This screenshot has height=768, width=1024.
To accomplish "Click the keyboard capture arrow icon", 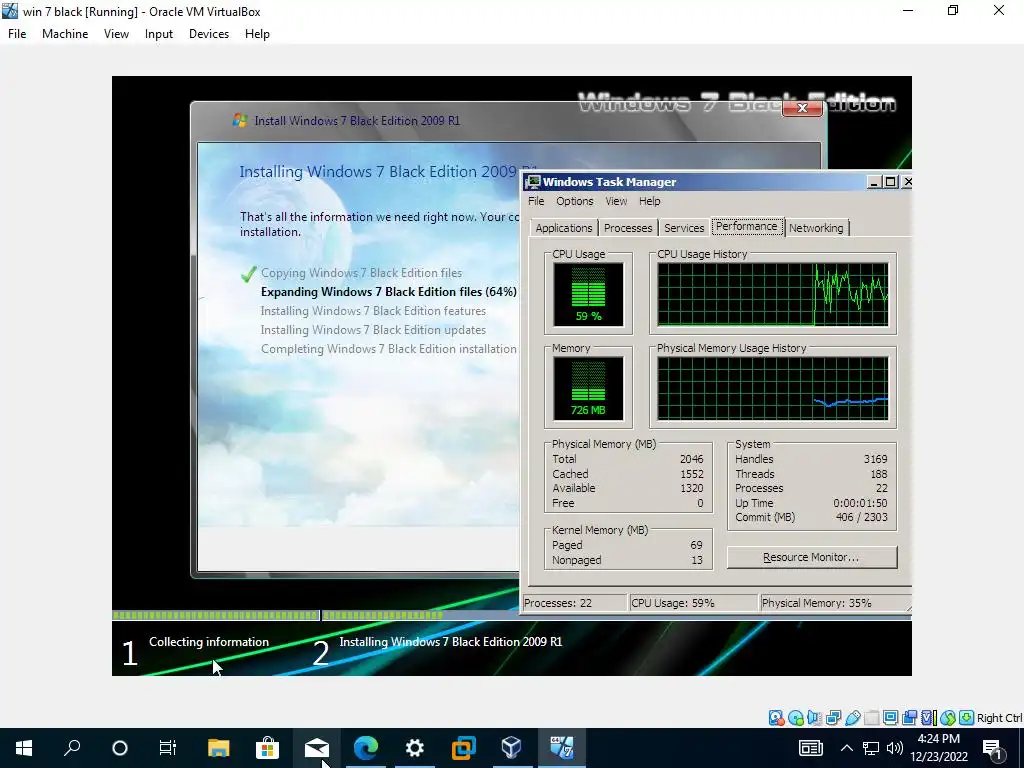I will coord(967,718).
